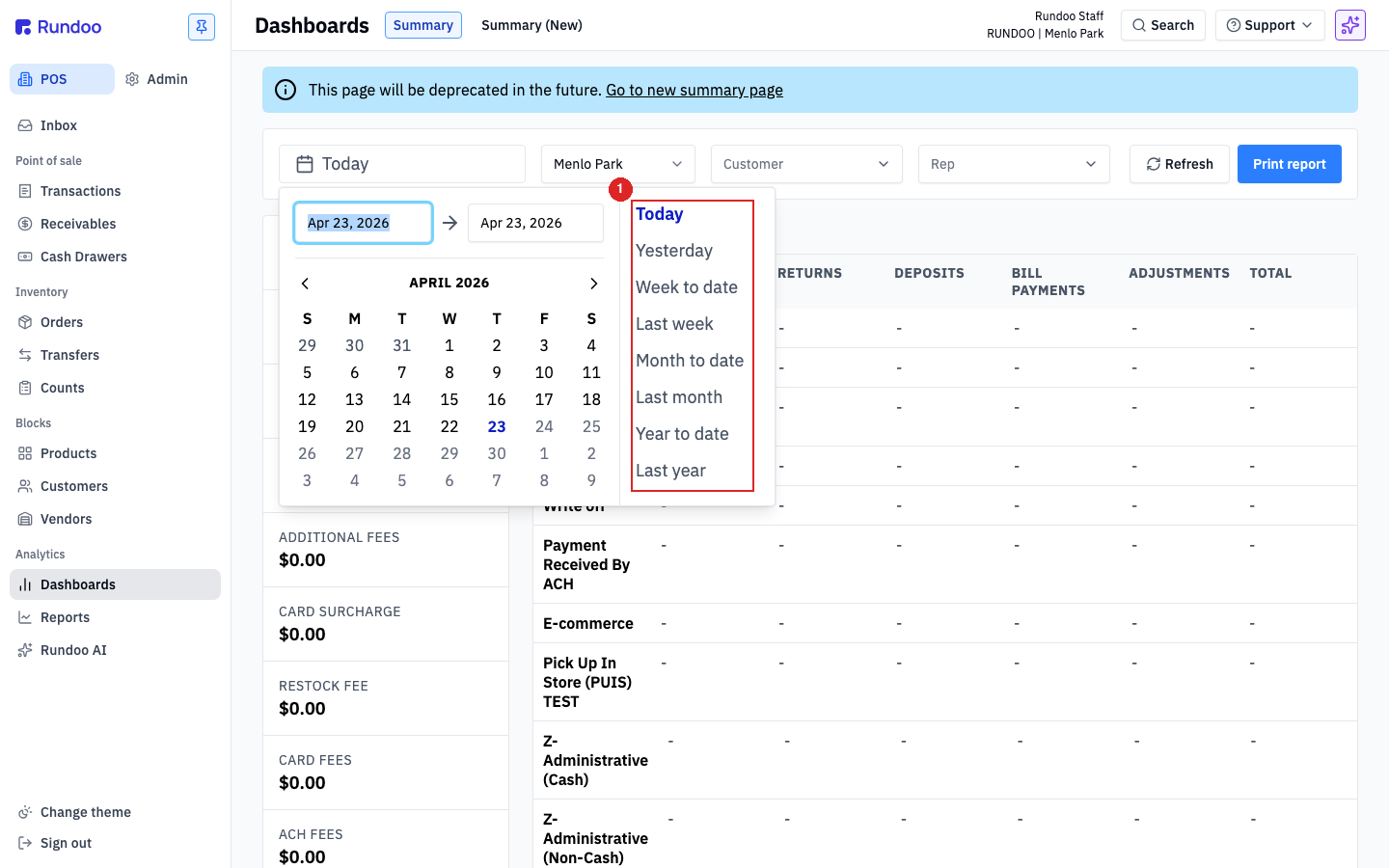Open Vendors in the sidebar
The height and width of the screenshot is (868, 1389).
click(x=116, y=519)
